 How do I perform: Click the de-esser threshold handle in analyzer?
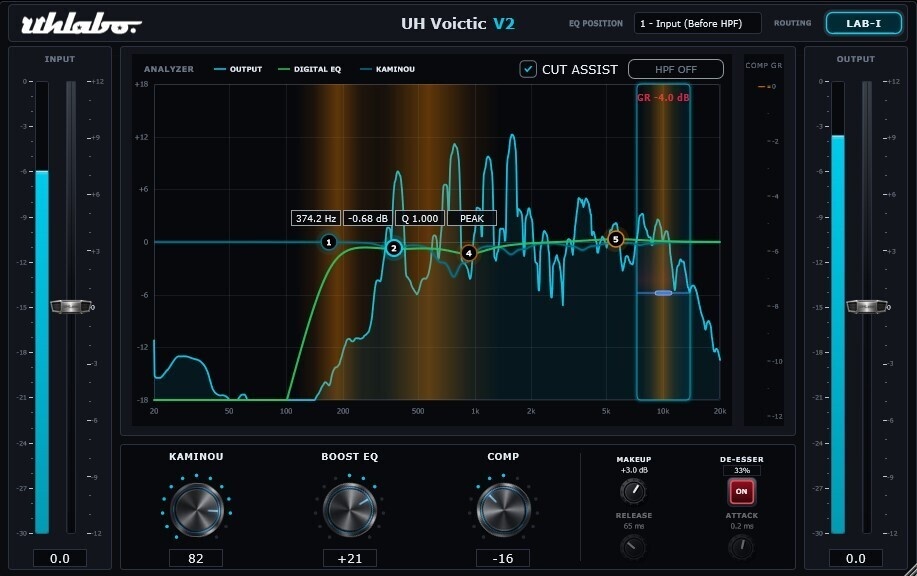pos(663,293)
